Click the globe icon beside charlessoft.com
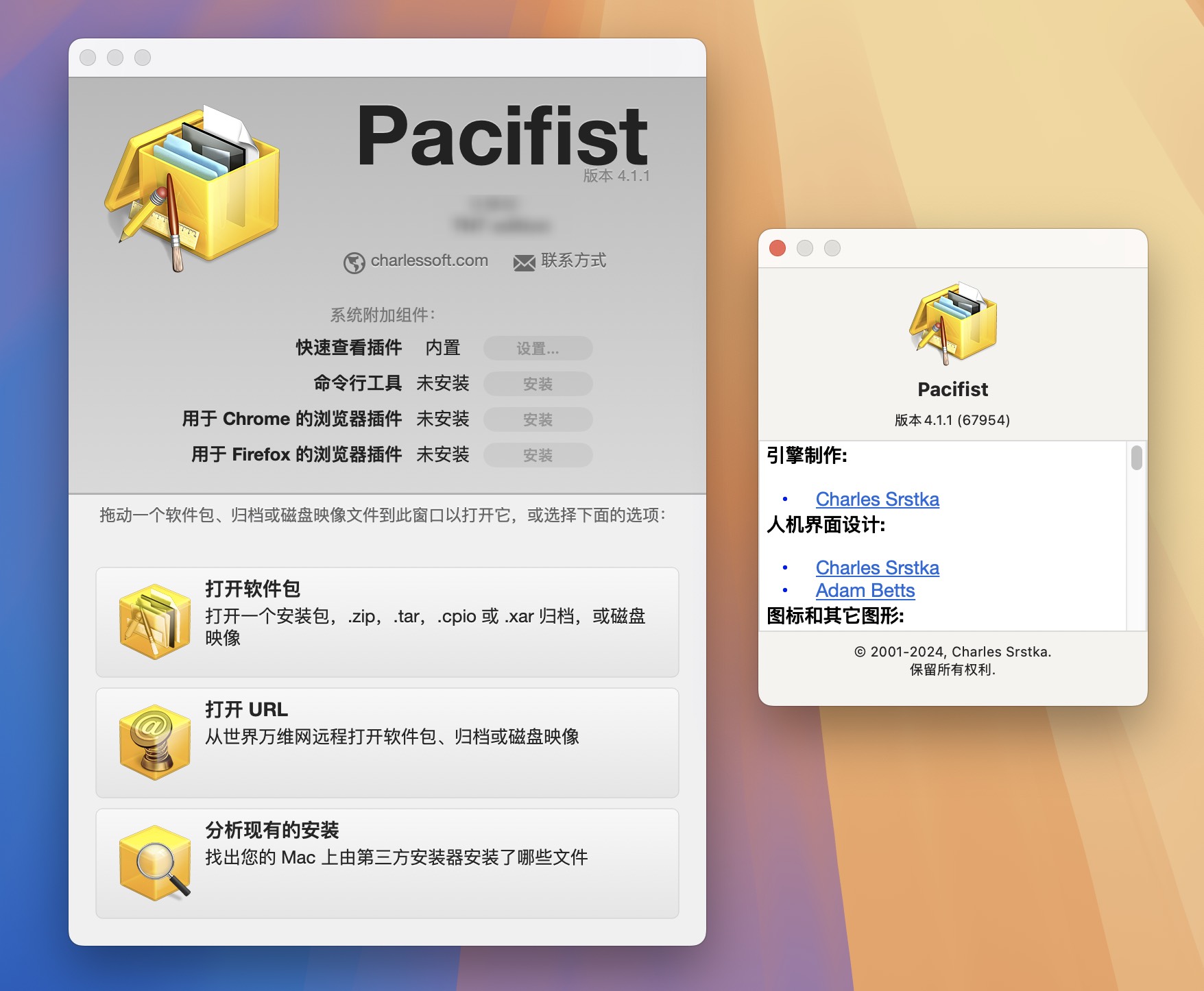 [x=354, y=262]
